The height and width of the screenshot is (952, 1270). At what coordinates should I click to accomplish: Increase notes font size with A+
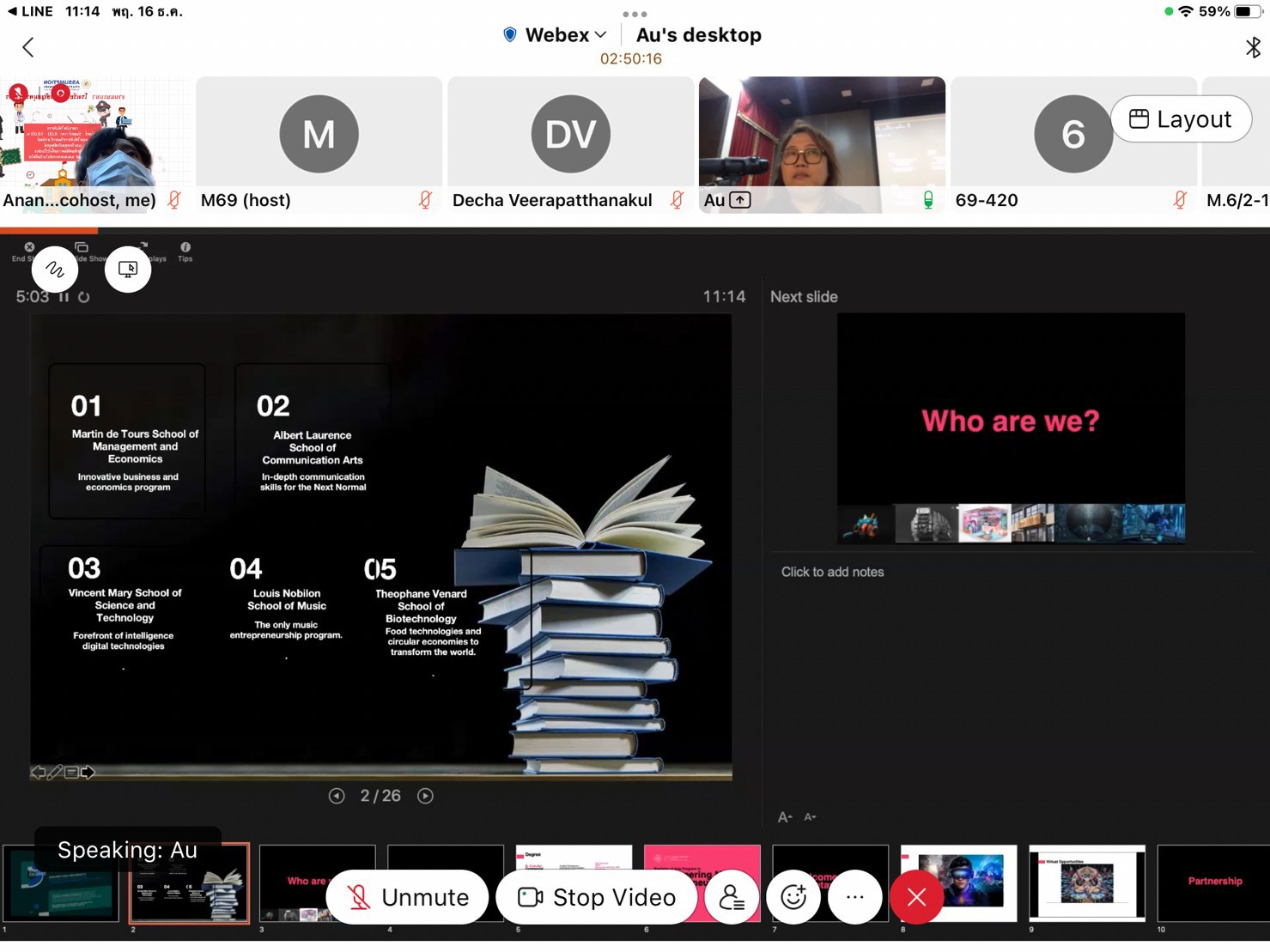tap(785, 817)
